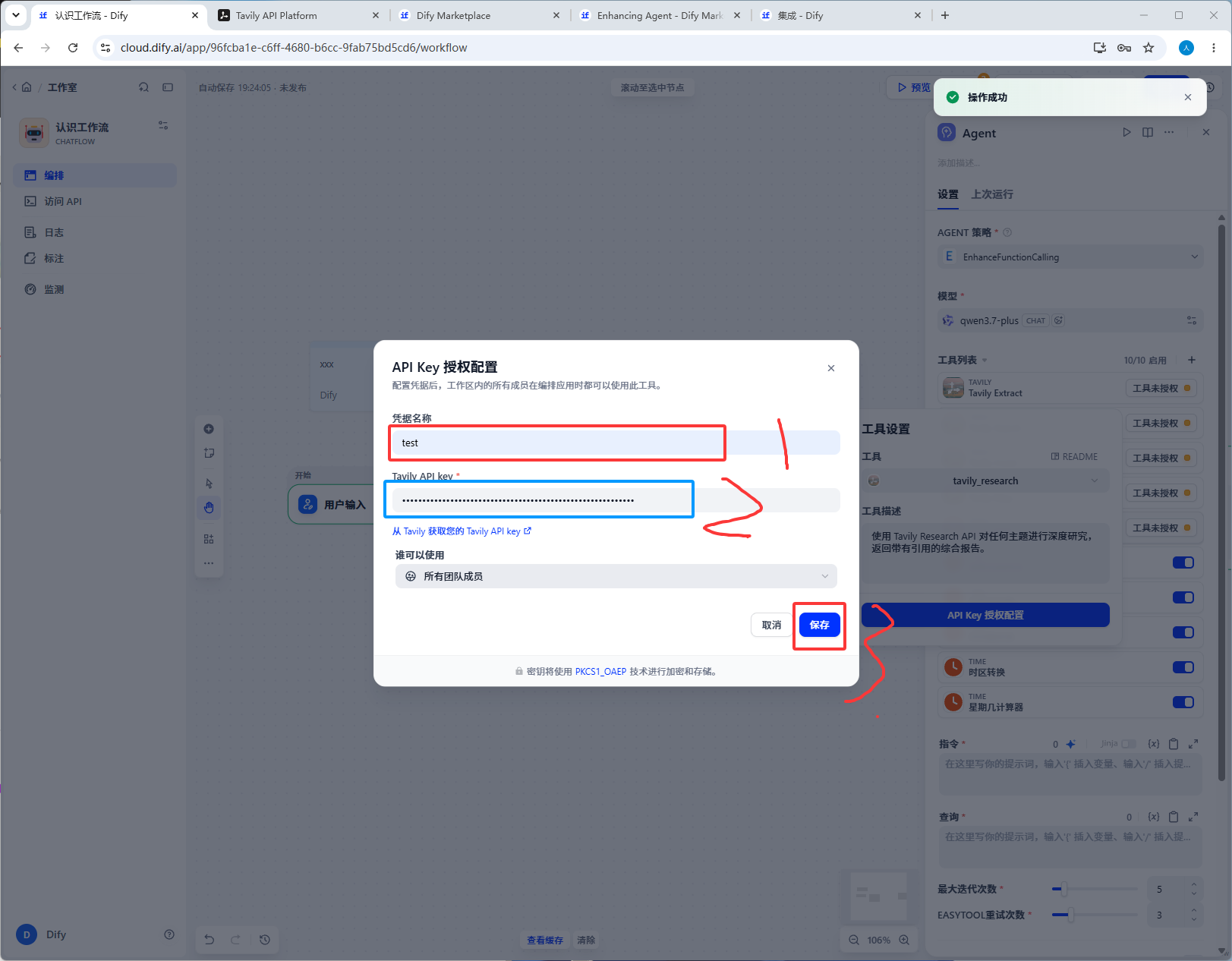This screenshot has height=961, width=1232.
Task: Click 滚动至选中节点 button
Action: click(x=652, y=88)
